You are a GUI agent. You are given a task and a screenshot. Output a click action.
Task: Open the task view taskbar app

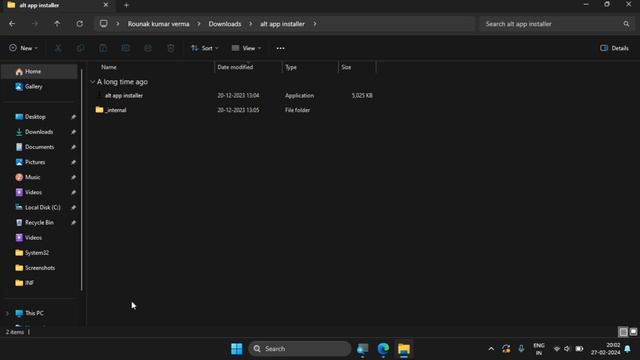click(362, 349)
